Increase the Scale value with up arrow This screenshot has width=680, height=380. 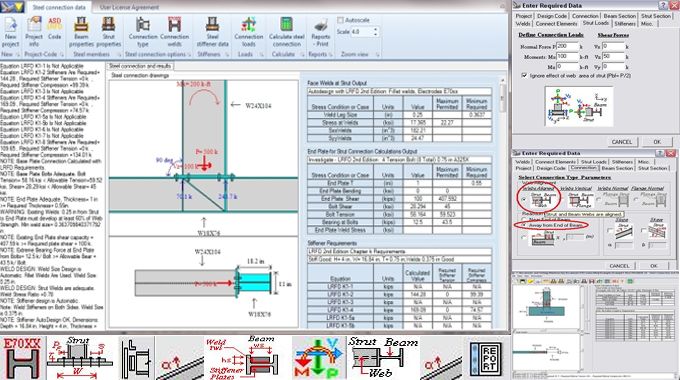(375, 29)
